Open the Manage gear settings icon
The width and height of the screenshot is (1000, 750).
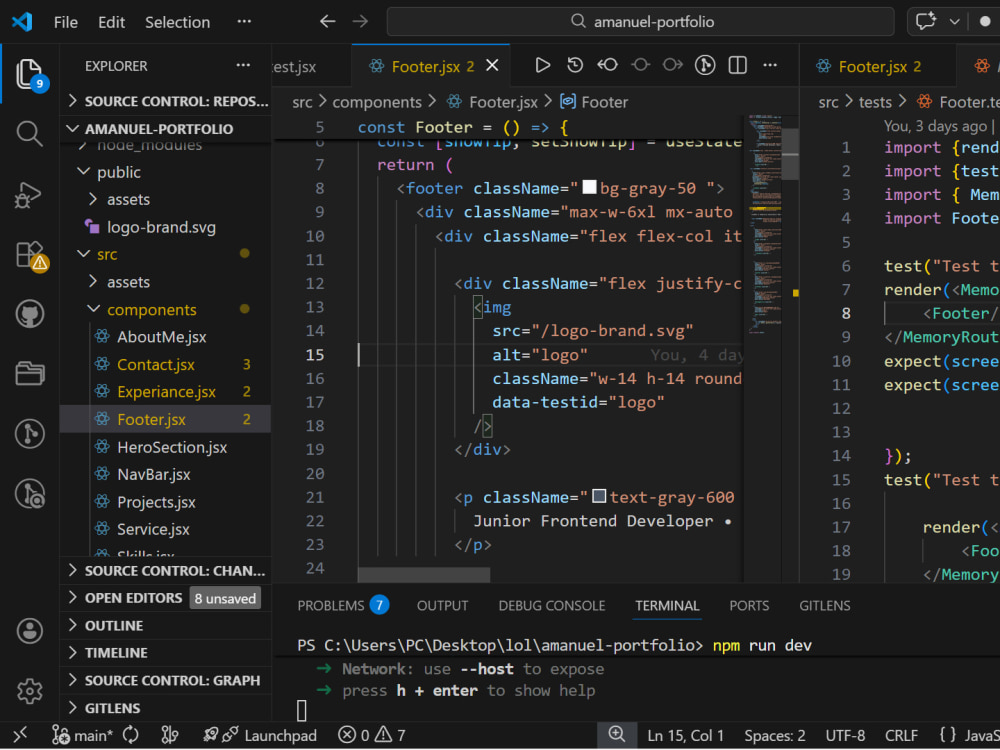click(x=29, y=691)
